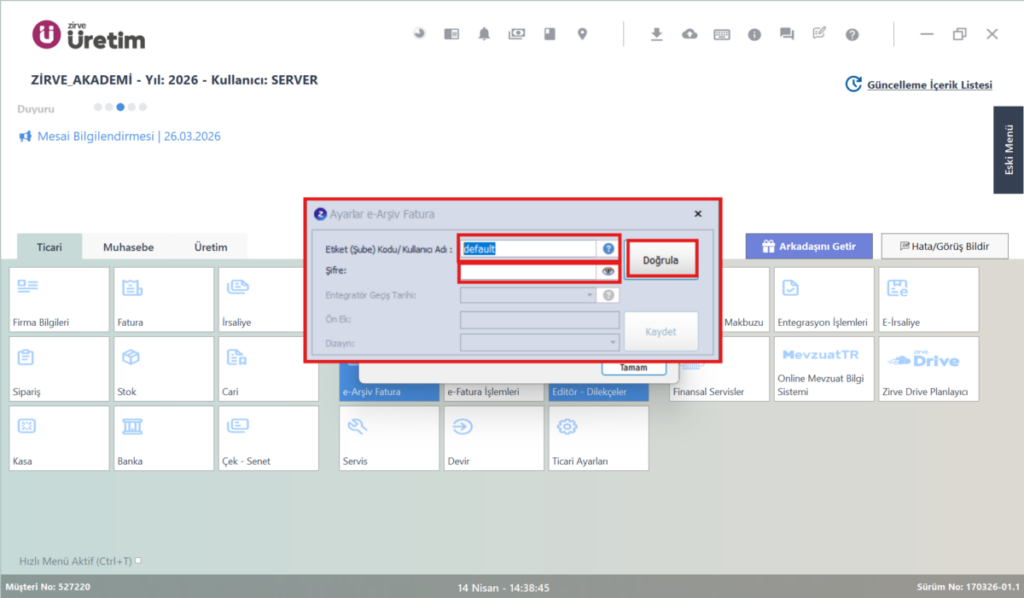Click the question mark help icon in top toolbar

click(852, 35)
